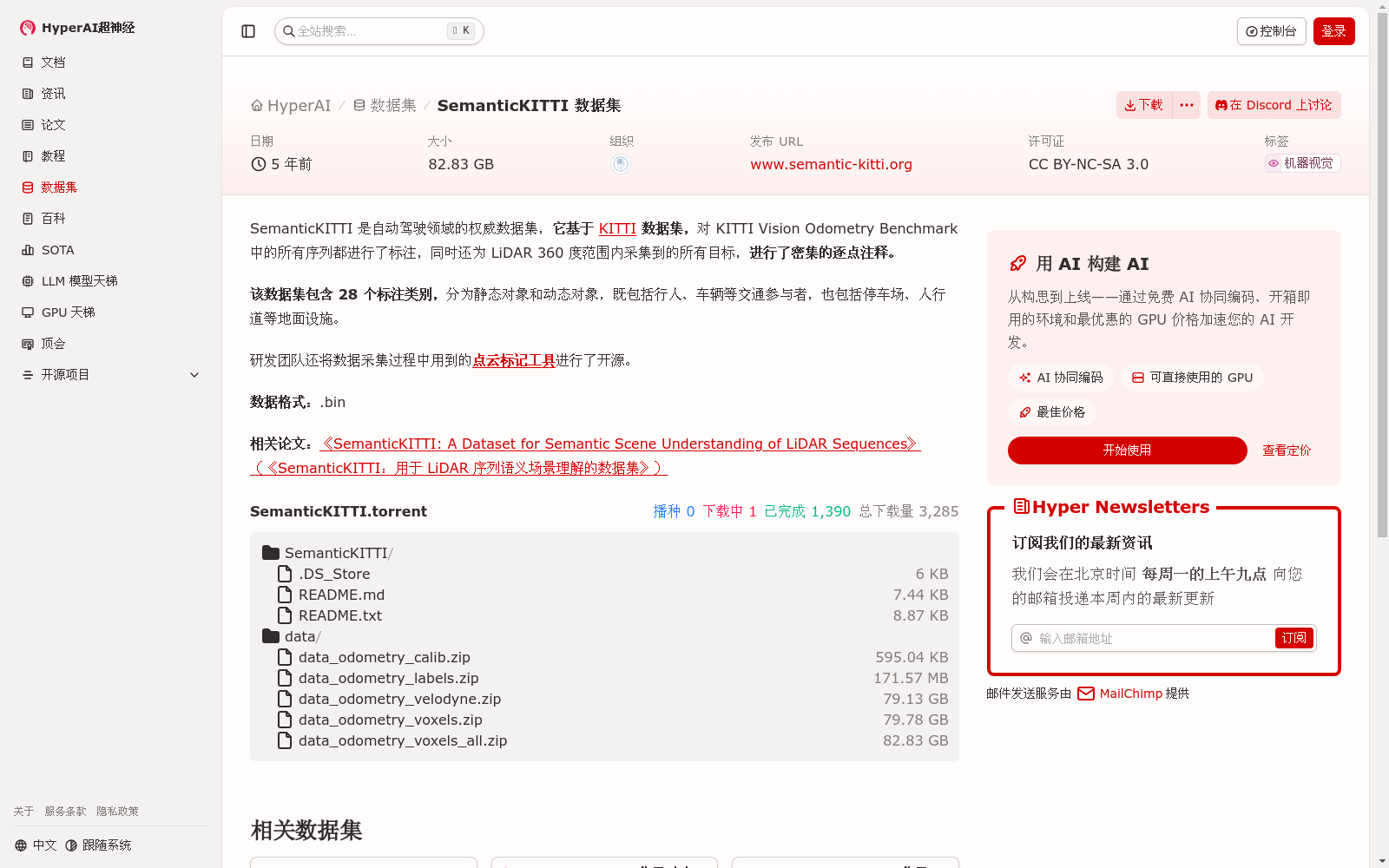Open the 服务条款 footer link
Screen dimensions: 1389x868
tap(65, 812)
